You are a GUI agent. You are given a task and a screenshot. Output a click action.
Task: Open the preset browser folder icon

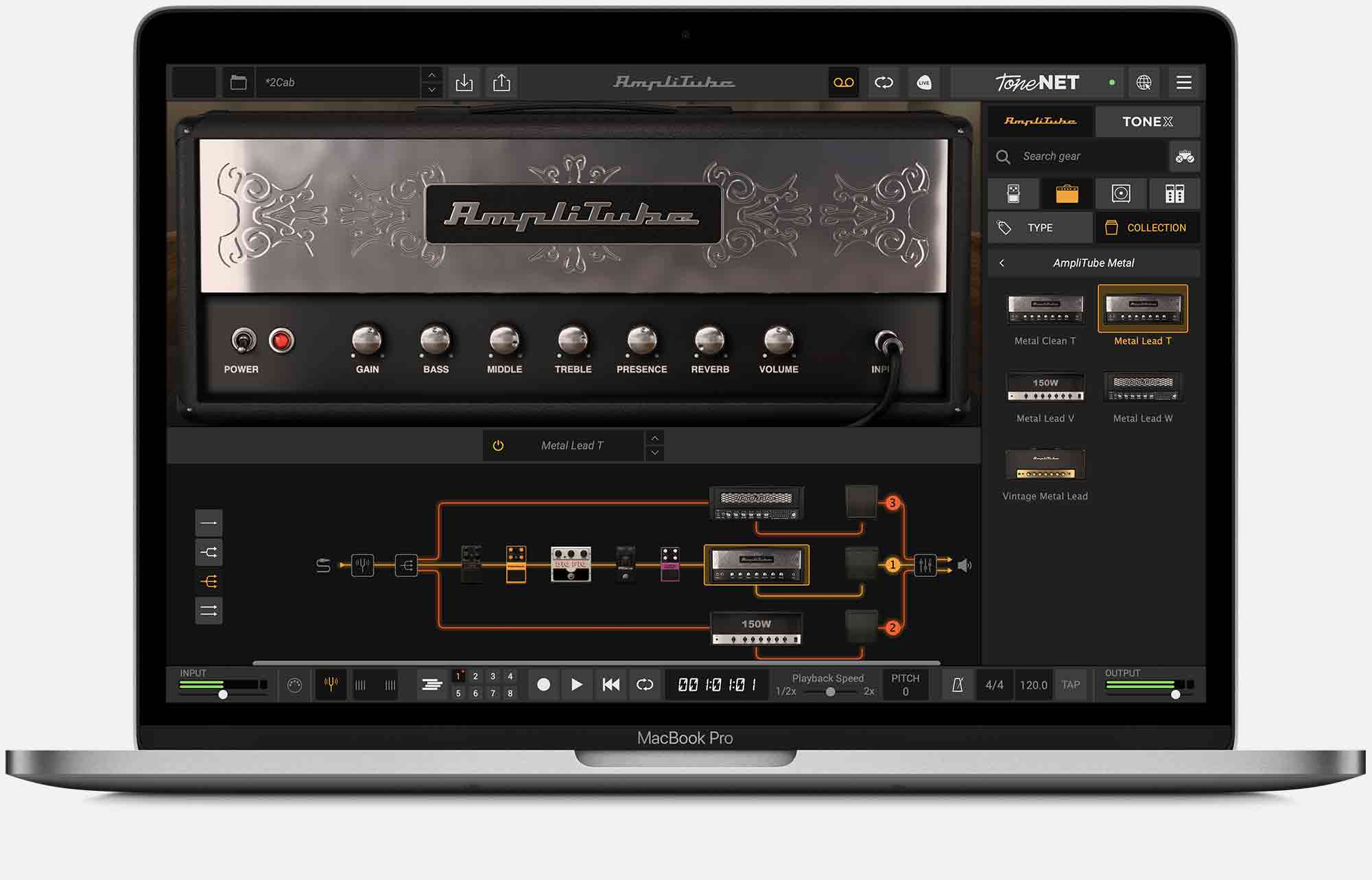tap(238, 82)
